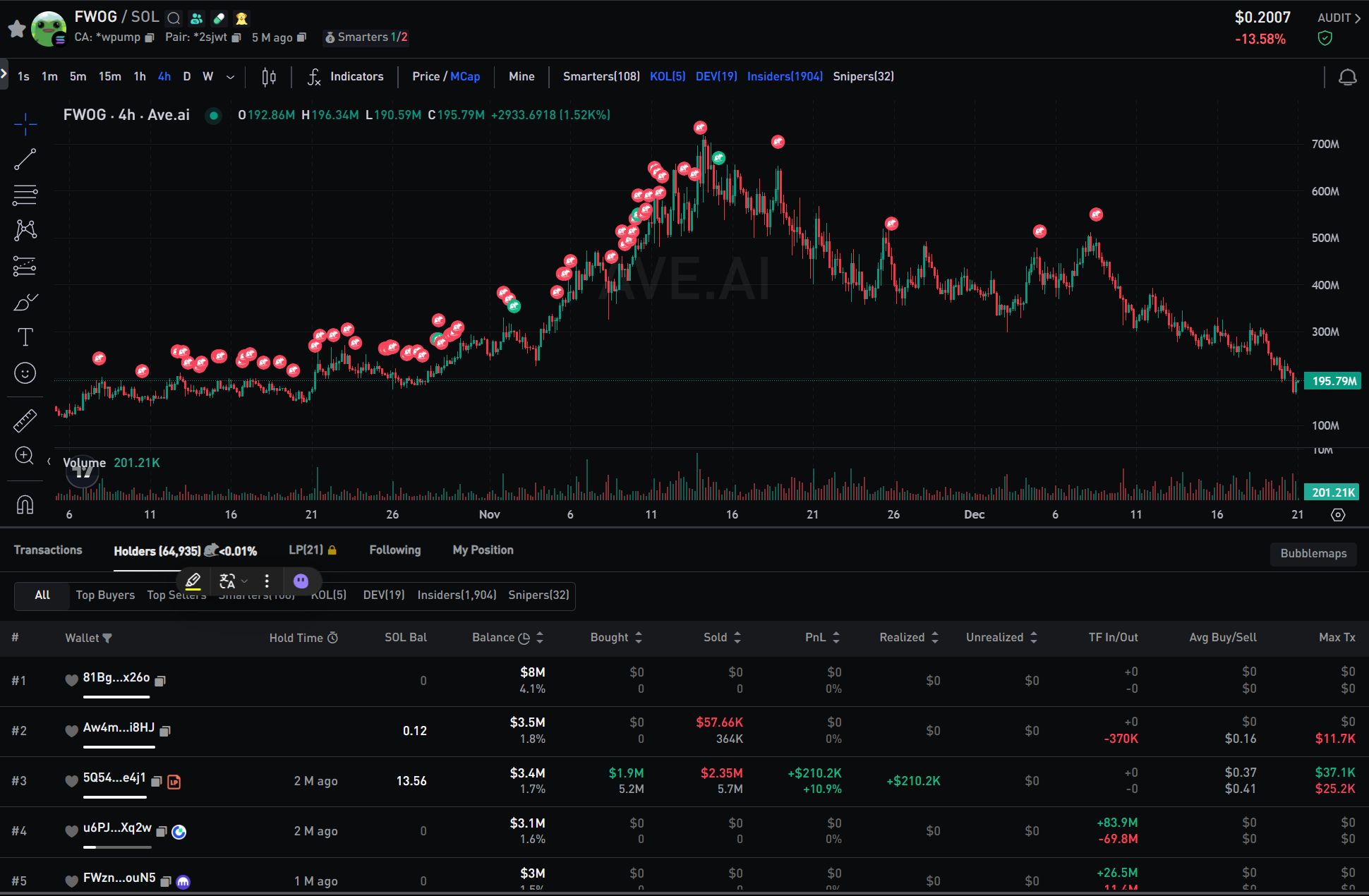
Task: Select the trend line drawing tool
Action: pos(25,159)
